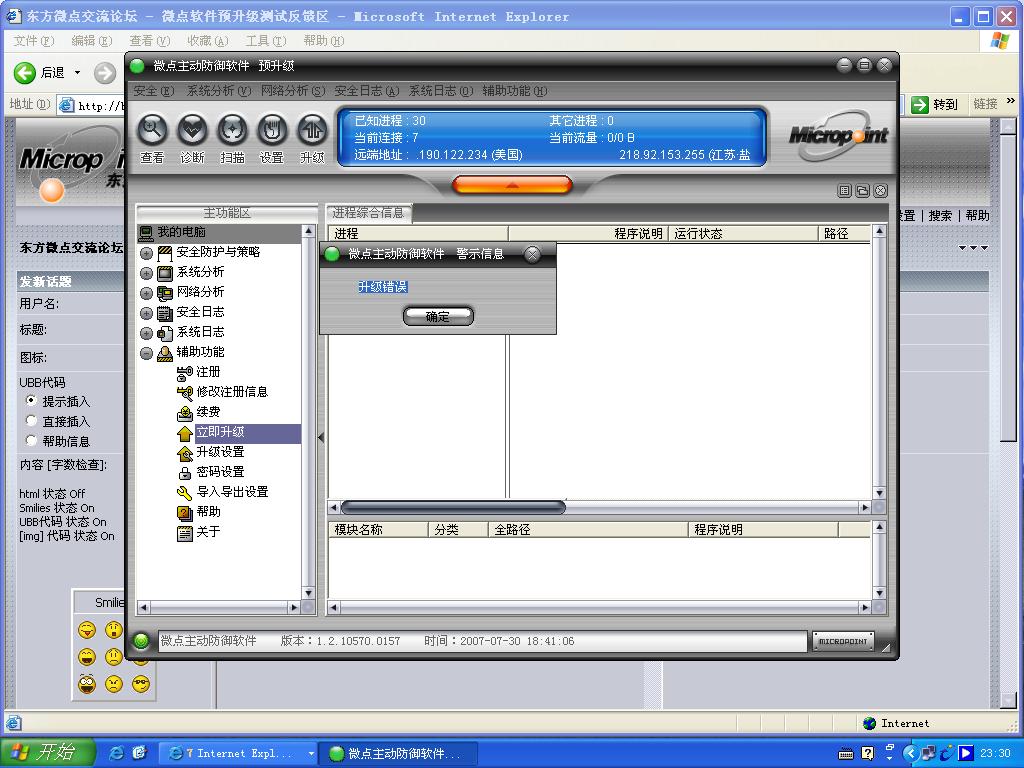Switch to Internet Explorer taskbar button
The width and height of the screenshot is (1024, 768).
coord(238,754)
